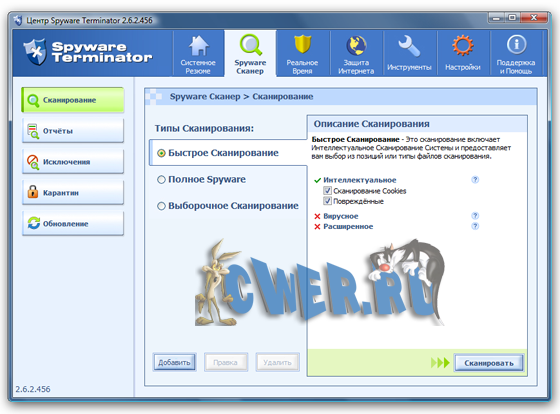560x414 pixels.
Task: Open the Обновление sidebar section
Action: (x=73, y=224)
